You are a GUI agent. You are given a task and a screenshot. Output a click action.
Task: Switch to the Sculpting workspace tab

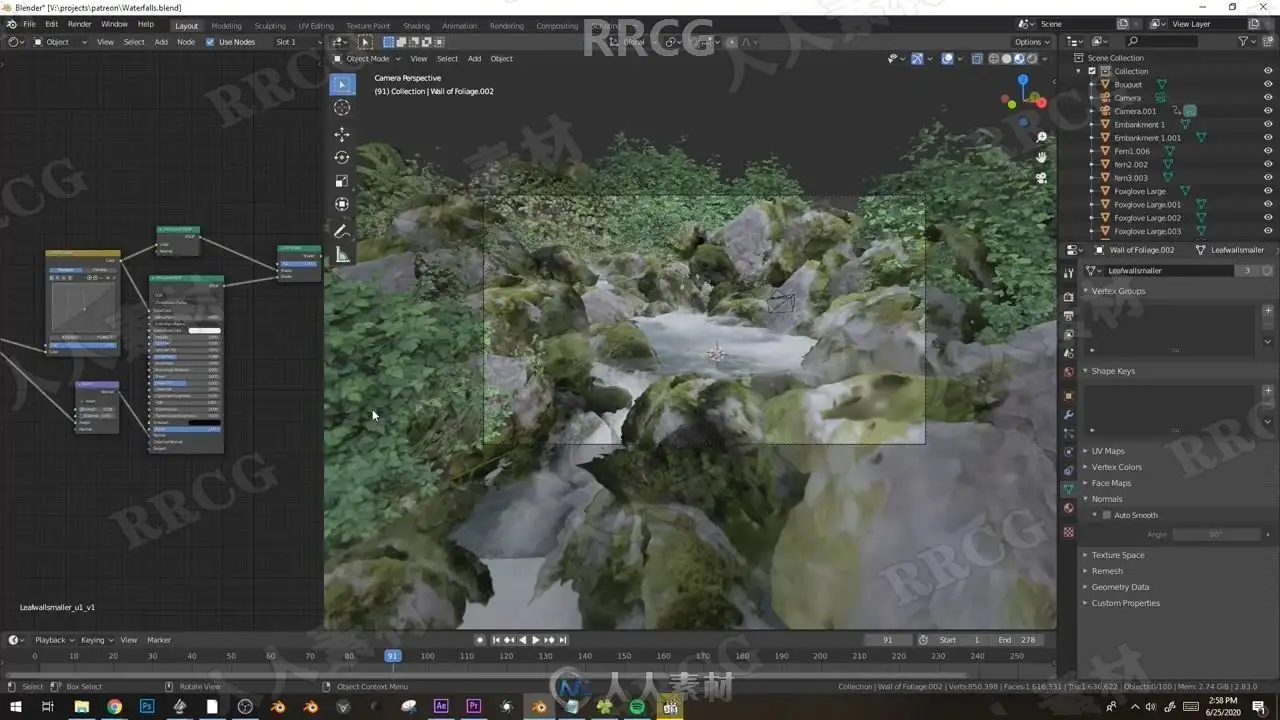pos(269,25)
